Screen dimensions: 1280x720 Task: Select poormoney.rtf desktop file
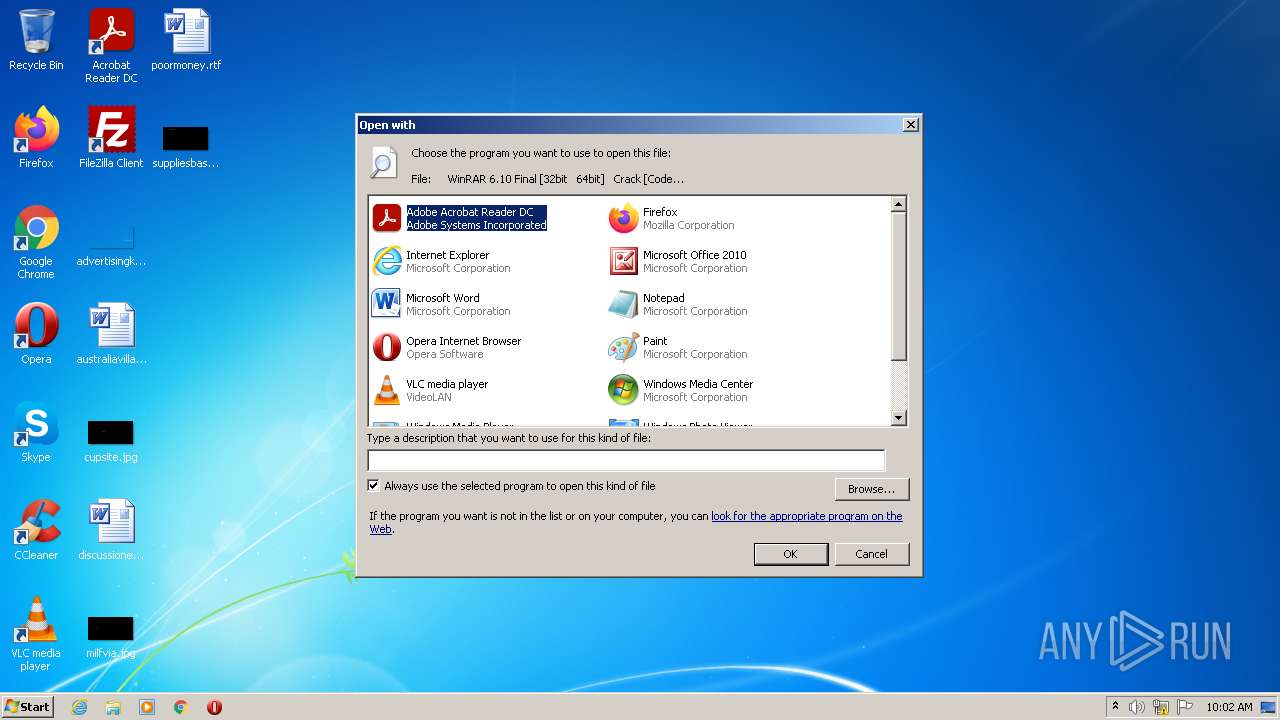pos(186,41)
